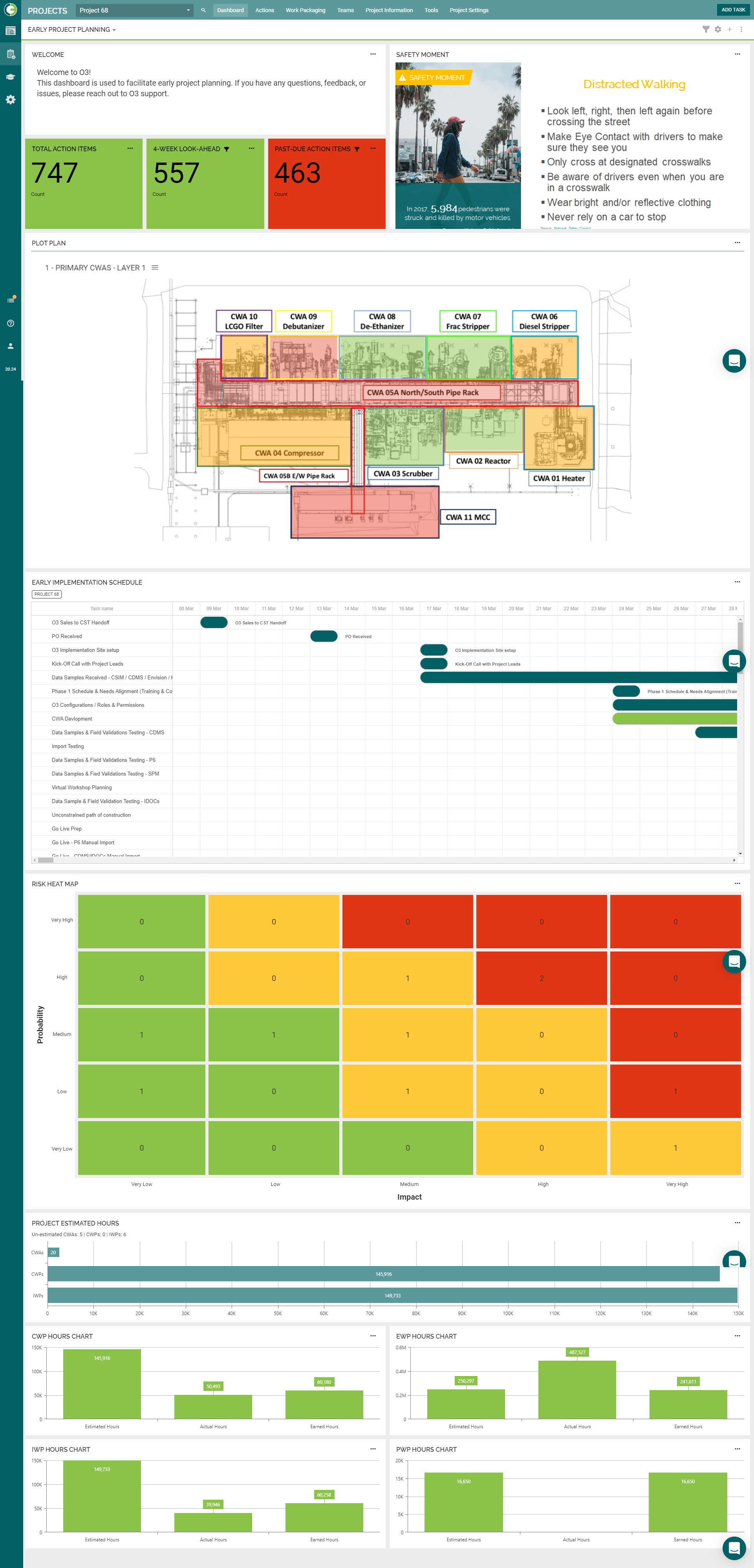This screenshot has width=754, height=1568.
Task: Open dashboard settings gear in toolbar
Action: (717, 29)
